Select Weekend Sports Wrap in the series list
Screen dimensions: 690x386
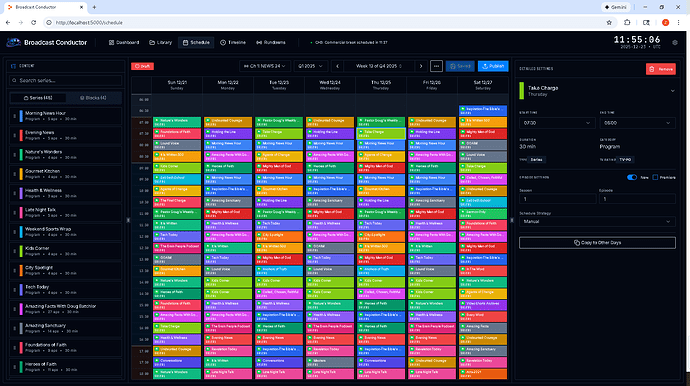66,232
